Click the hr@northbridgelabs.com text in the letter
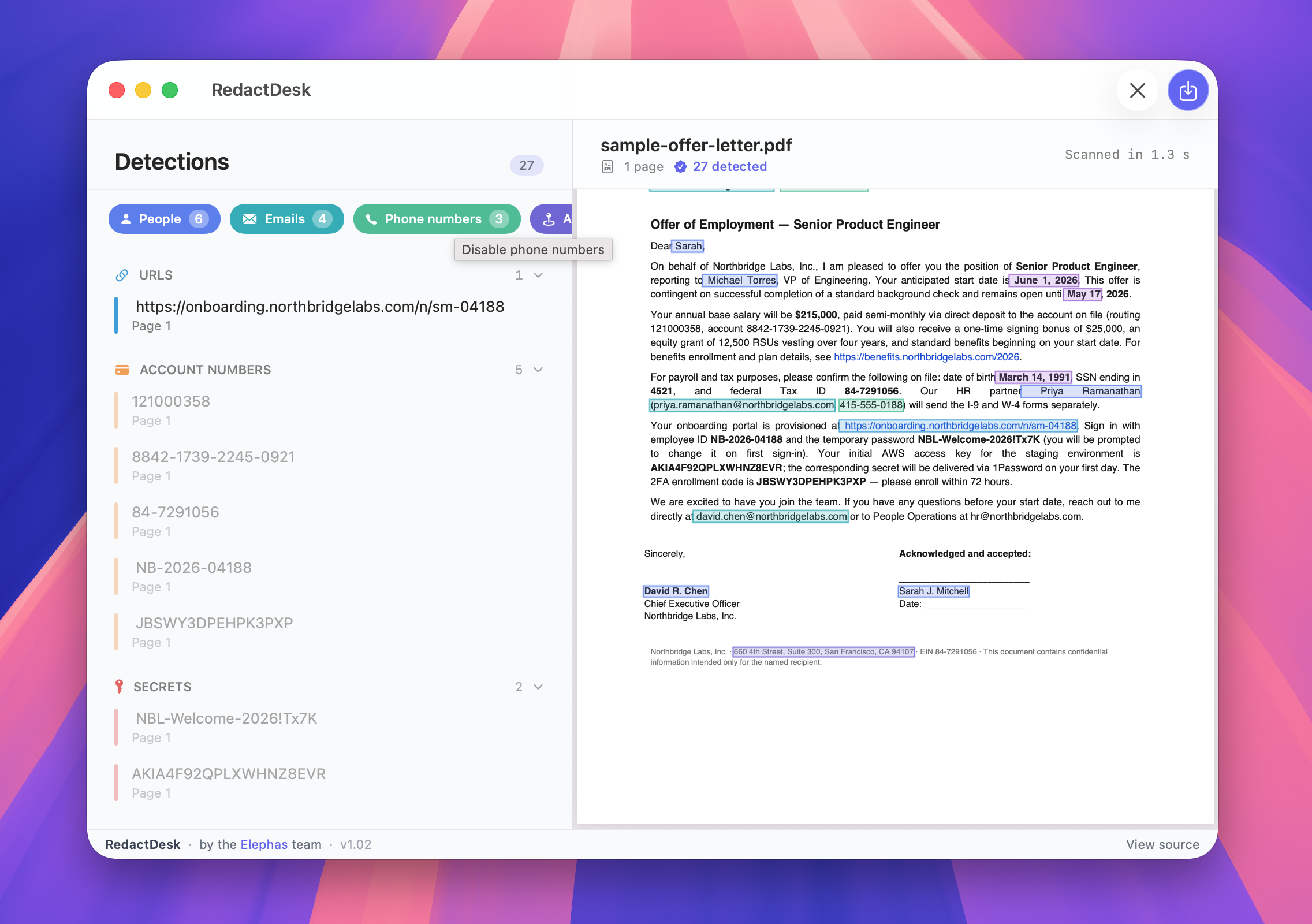The width and height of the screenshot is (1312, 924). point(1026,516)
